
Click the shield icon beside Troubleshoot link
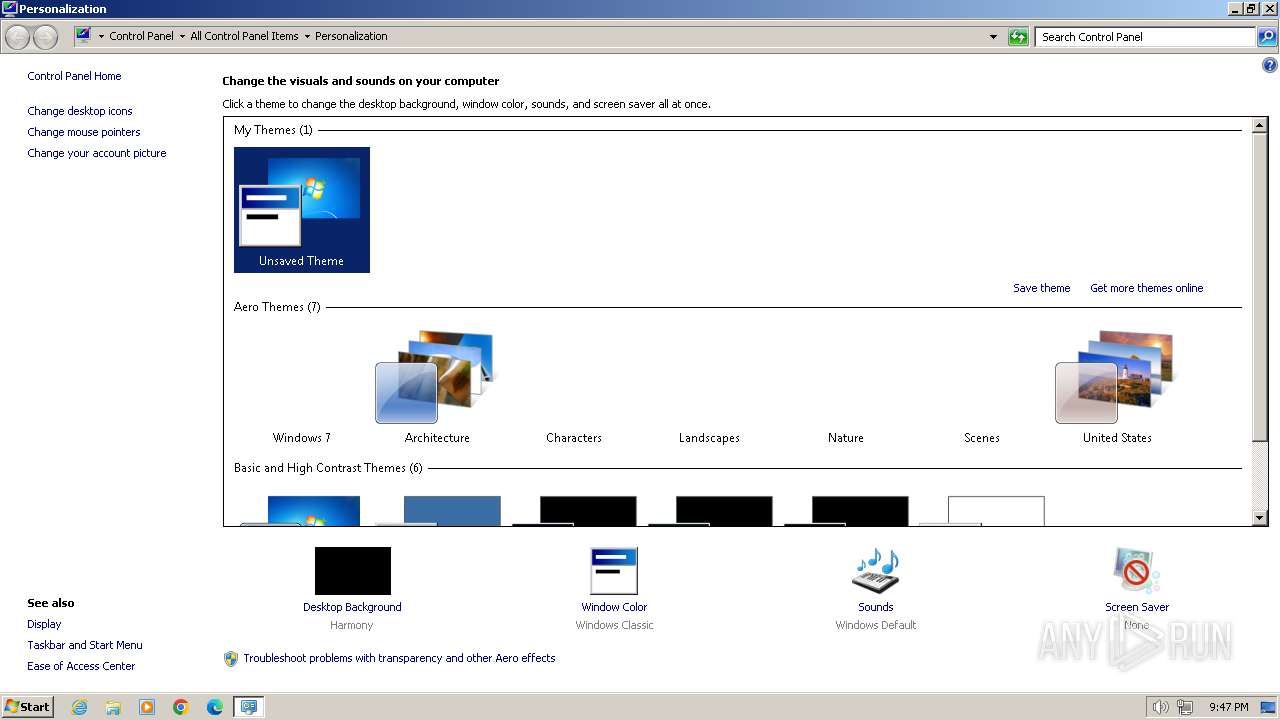pyautogui.click(x=231, y=659)
